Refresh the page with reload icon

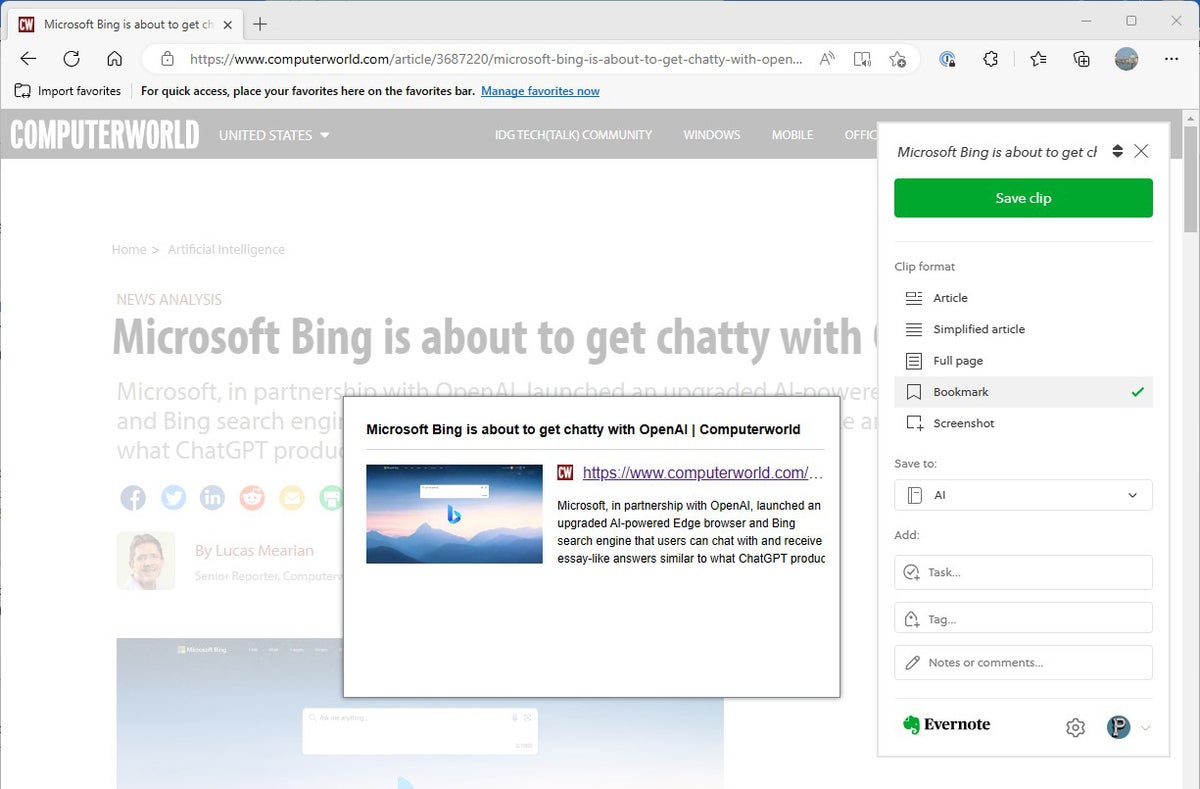72,59
